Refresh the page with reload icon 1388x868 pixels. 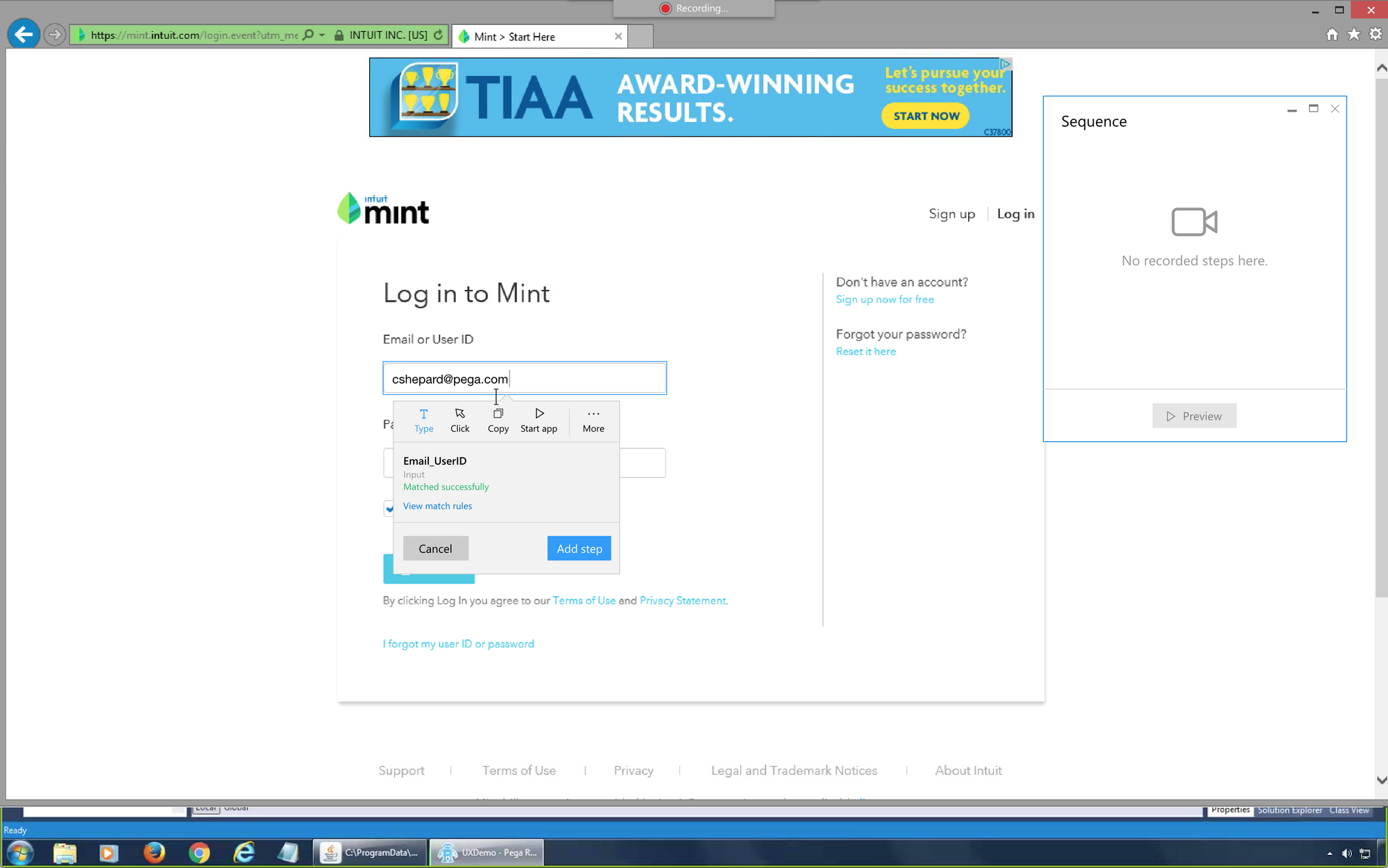click(x=439, y=35)
